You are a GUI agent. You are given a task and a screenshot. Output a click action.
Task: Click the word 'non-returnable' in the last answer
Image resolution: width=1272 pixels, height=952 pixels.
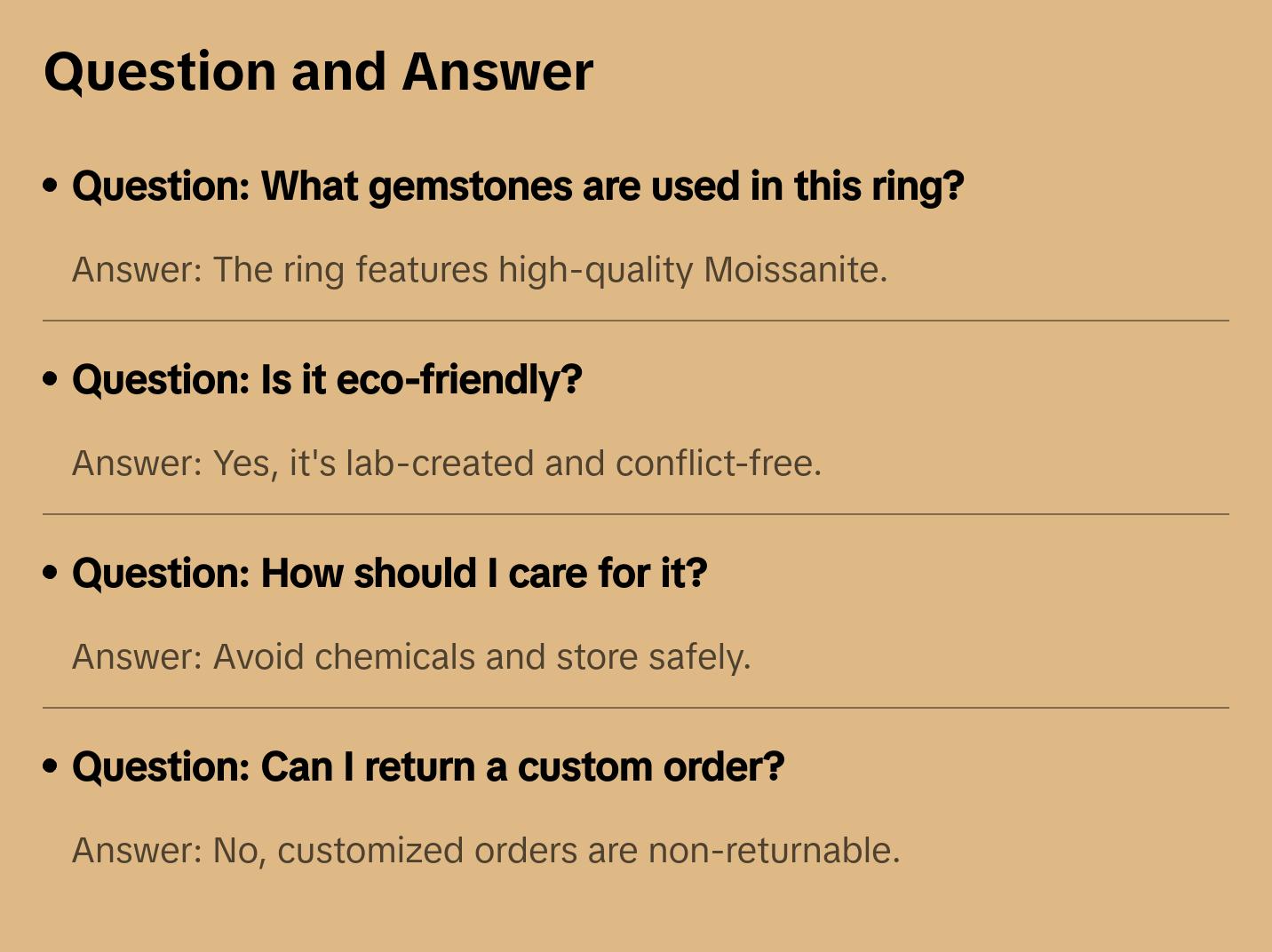[x=774, y=851]
